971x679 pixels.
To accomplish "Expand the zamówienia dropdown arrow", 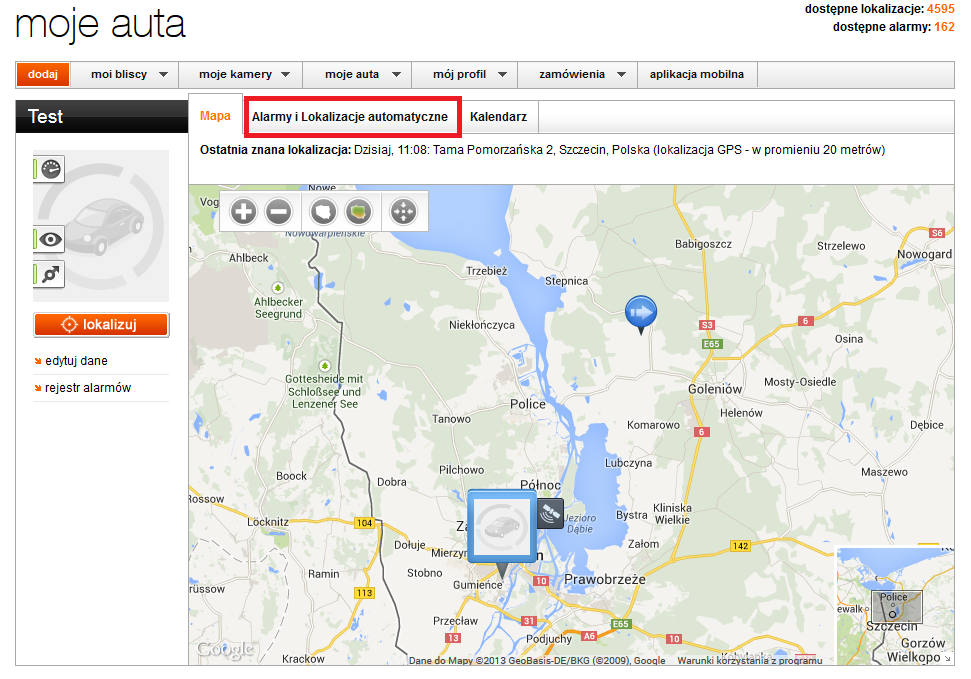I will pyautogui.click(x=621, y=75).
